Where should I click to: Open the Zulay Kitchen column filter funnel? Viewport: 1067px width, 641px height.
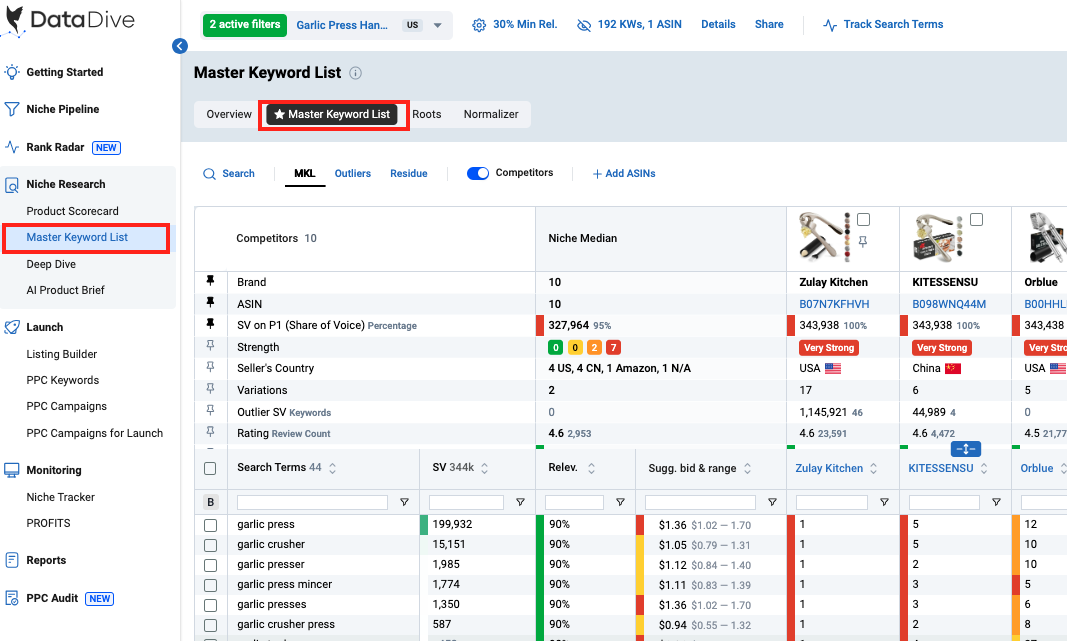coord(885,502)
